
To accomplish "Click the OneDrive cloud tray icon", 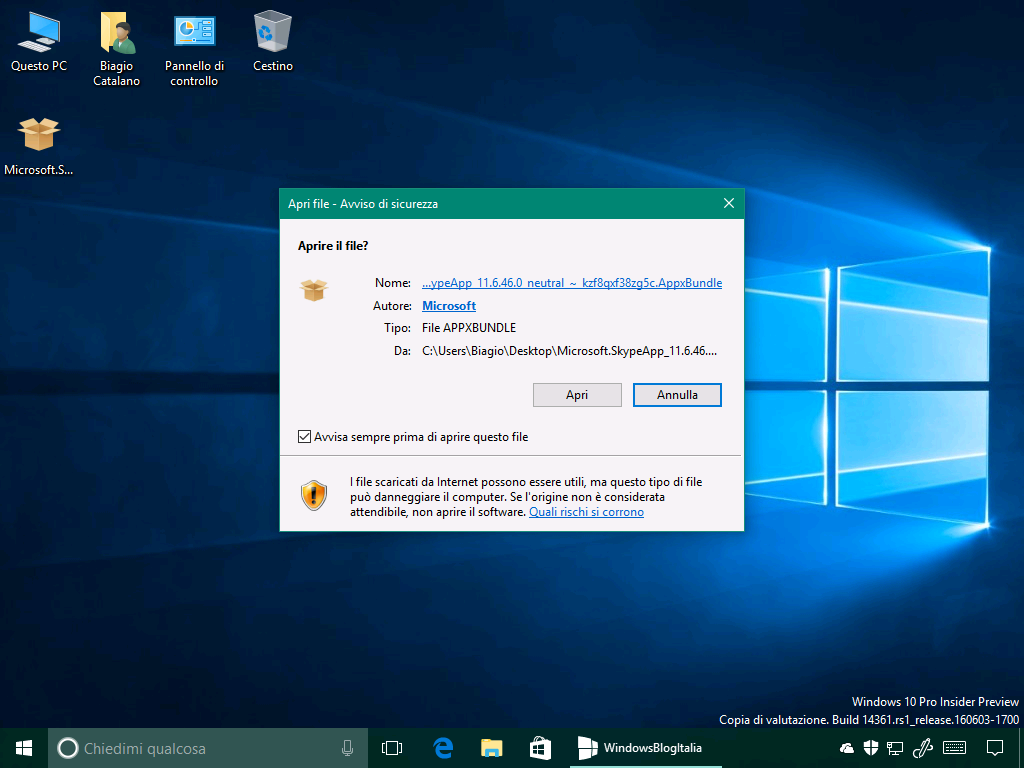I will click(x=847, y=748).
